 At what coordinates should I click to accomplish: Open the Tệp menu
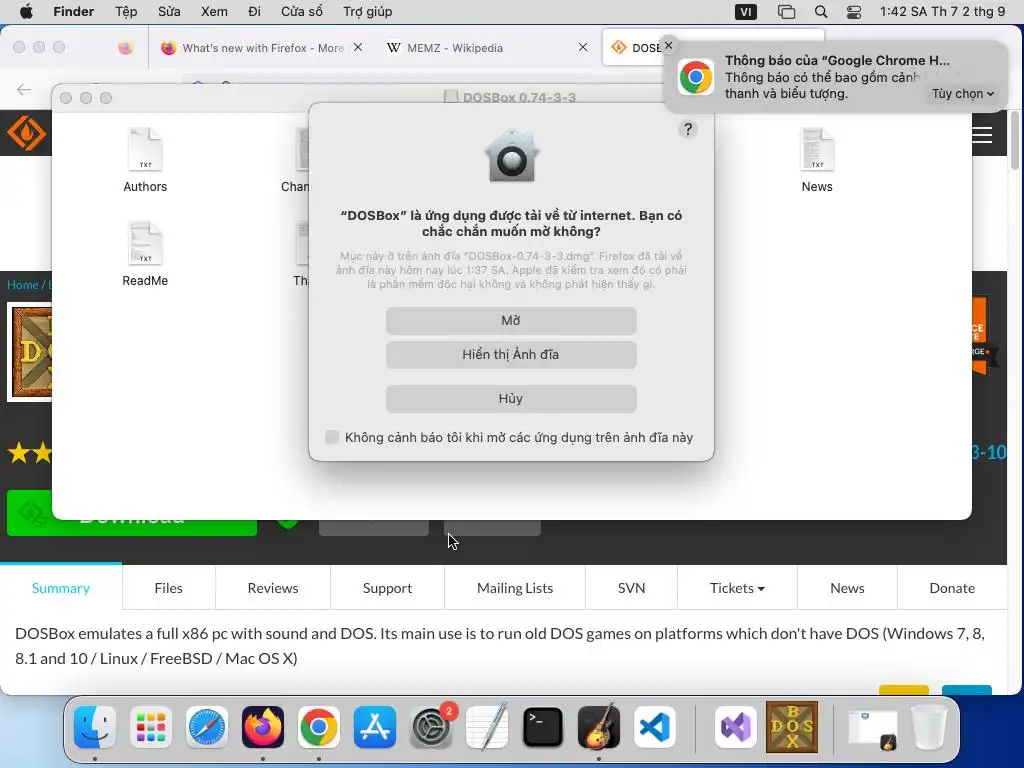coord(126,12)
